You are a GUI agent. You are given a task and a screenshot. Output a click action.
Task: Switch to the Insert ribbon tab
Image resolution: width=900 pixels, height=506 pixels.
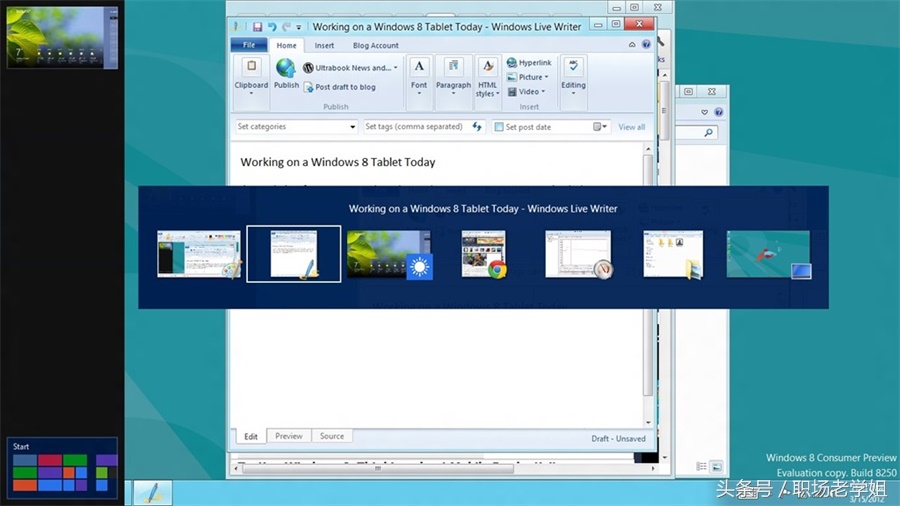324,45
